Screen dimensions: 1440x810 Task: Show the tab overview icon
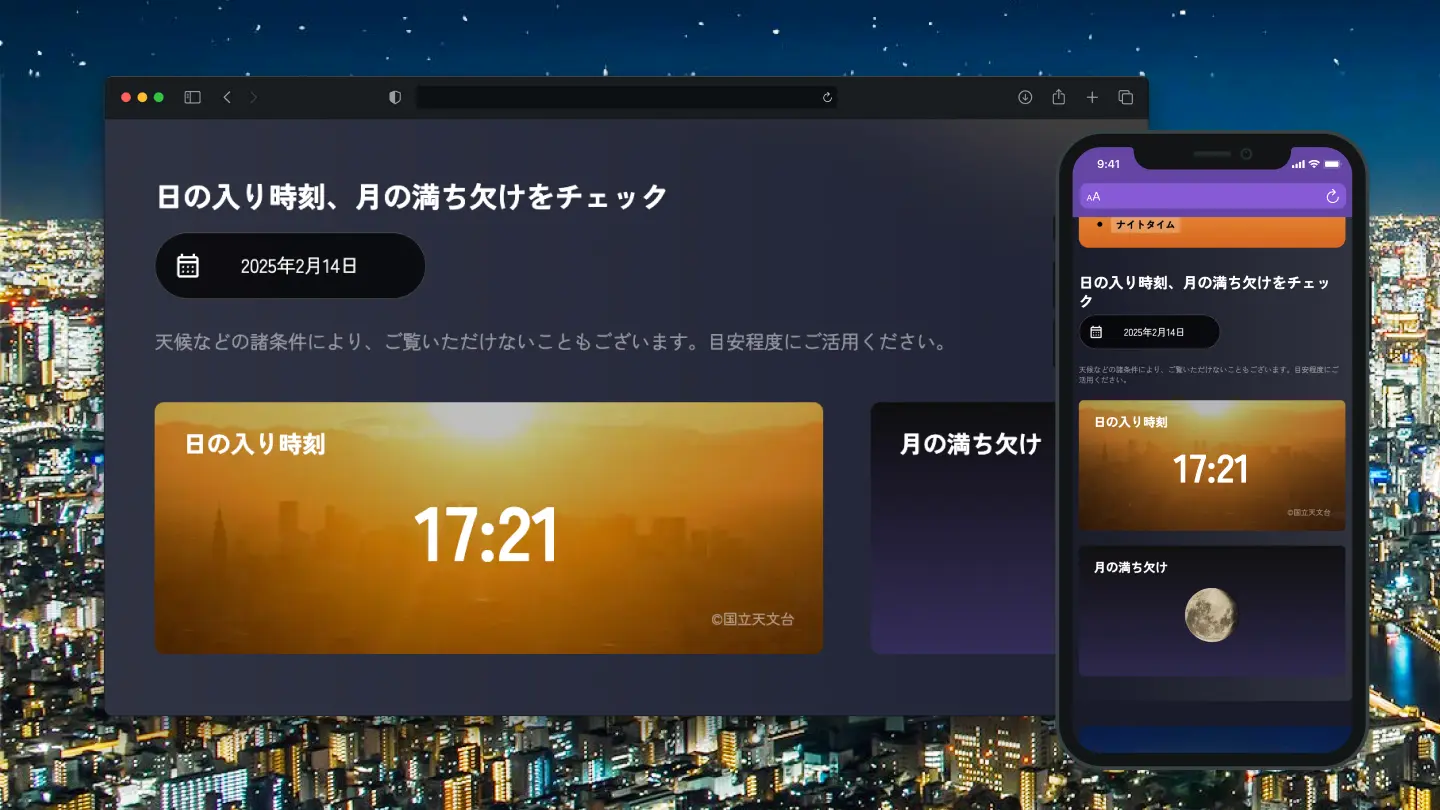(1126, 97)
